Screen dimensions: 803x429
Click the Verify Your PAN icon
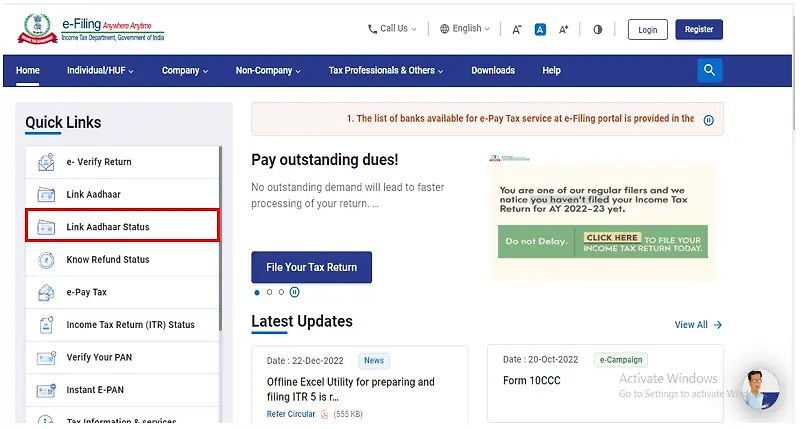pyautogui.click(x=46, y=357)
